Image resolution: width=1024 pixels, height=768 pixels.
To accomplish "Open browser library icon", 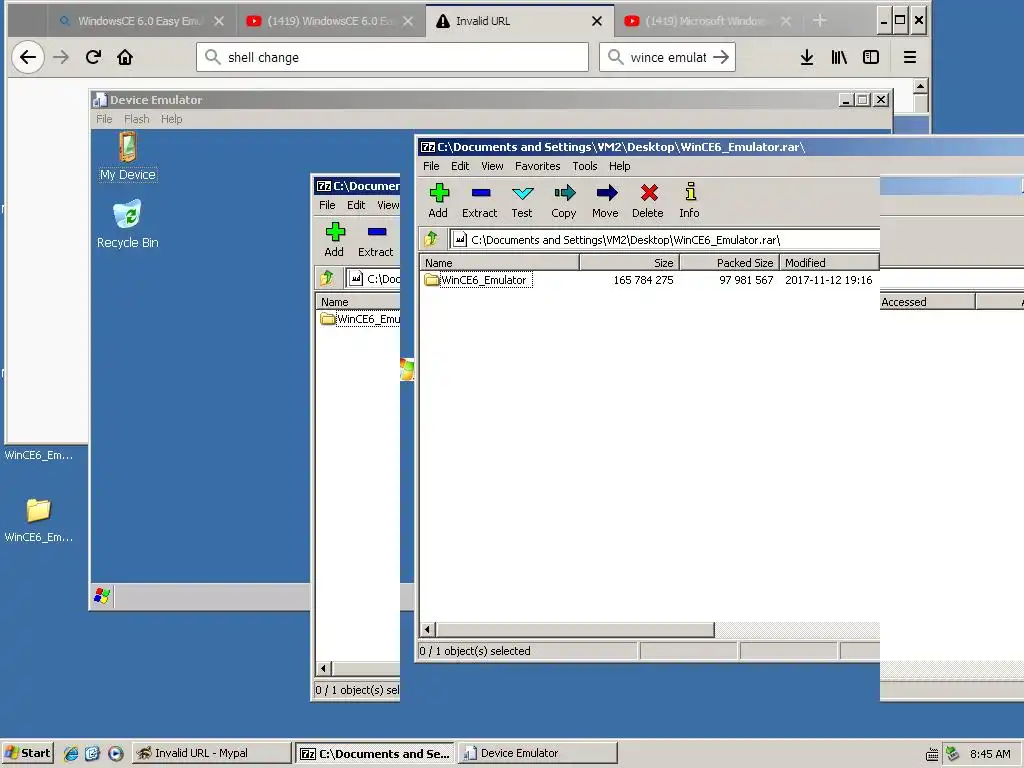I will 839,57.
